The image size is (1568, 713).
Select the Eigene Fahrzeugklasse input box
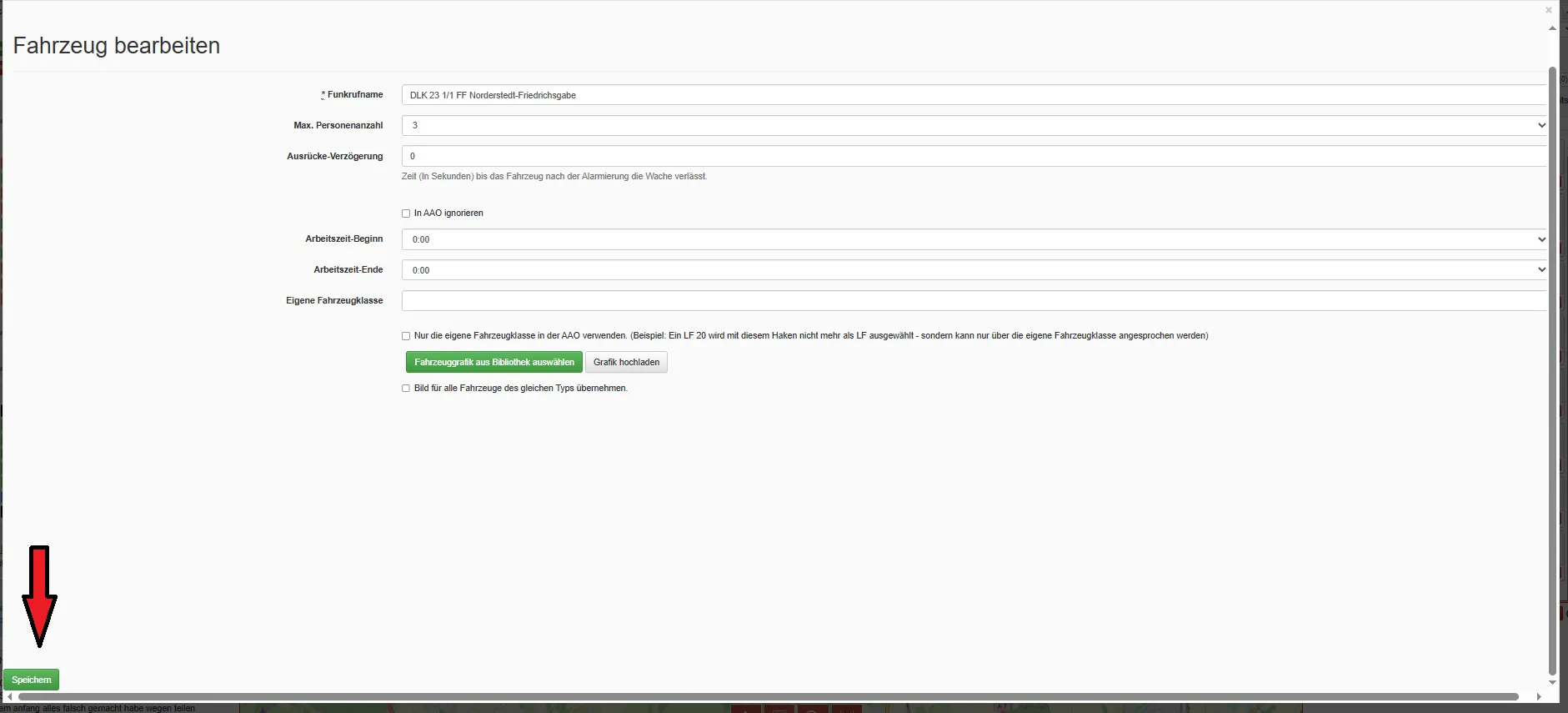pyautogui.click(x=974, y=301)
